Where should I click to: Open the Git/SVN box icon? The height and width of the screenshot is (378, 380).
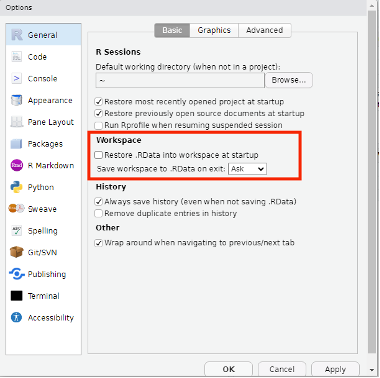point(17,252)
